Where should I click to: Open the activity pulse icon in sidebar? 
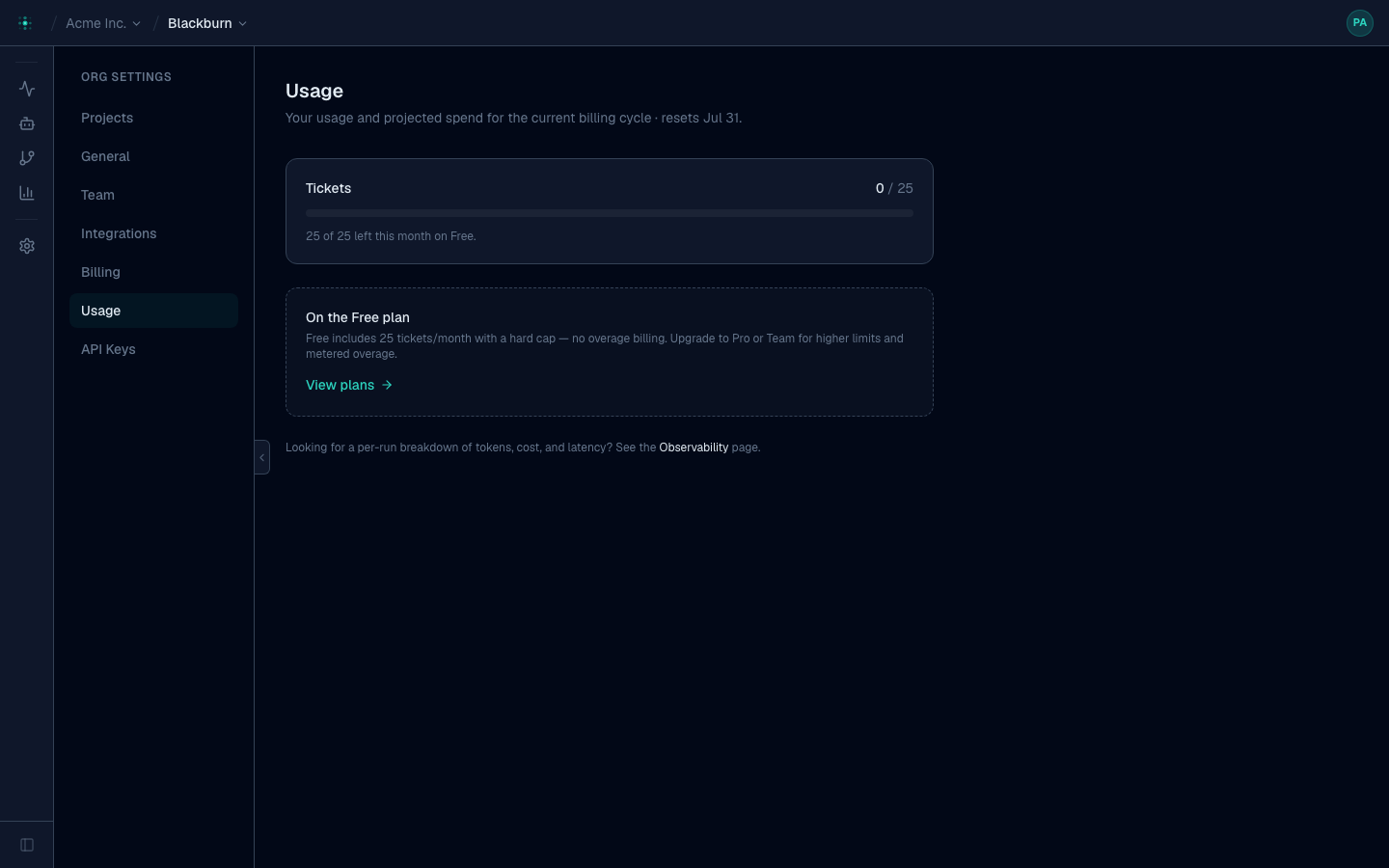click(27, 89)
